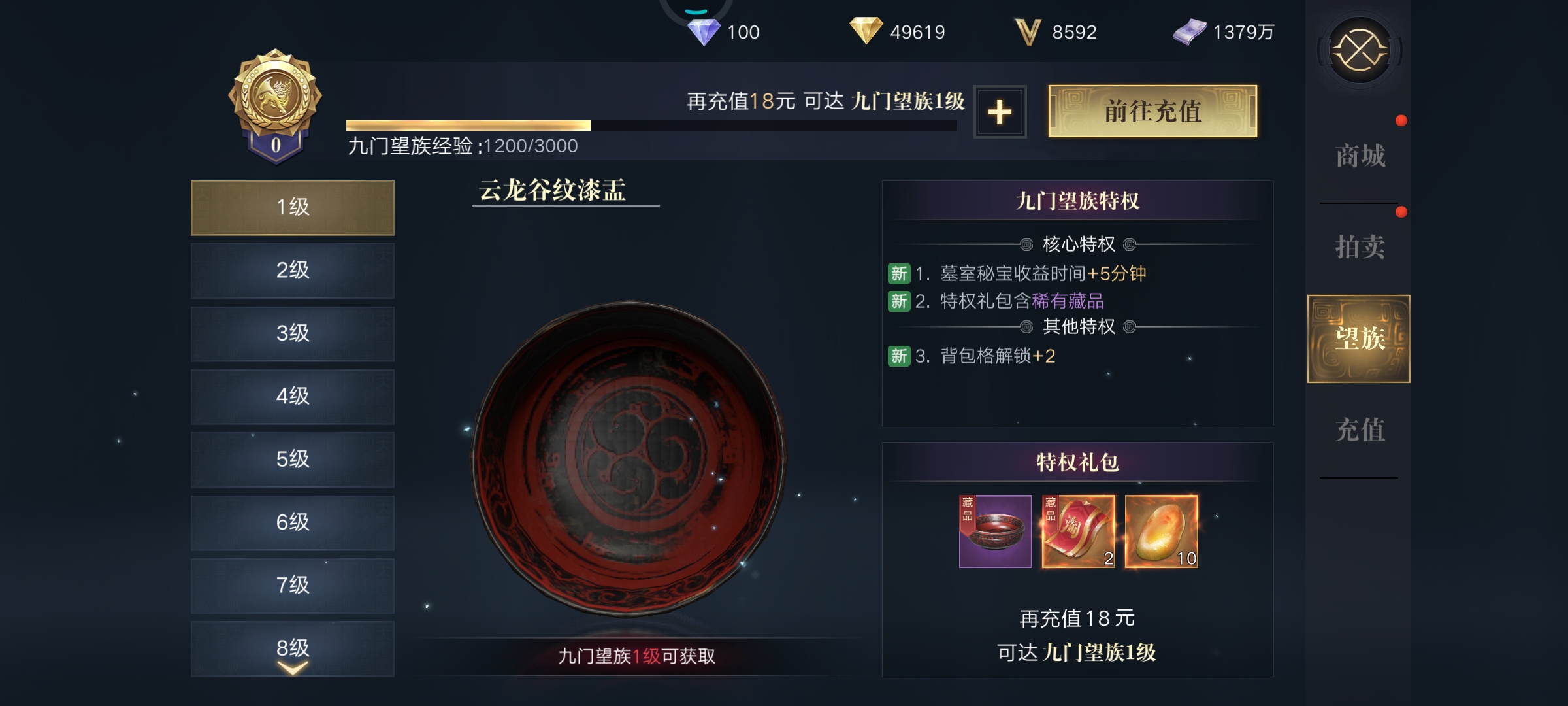1568x706 pixels.
Task: Expand level list with down chevron
Action: tap(292, 667)
